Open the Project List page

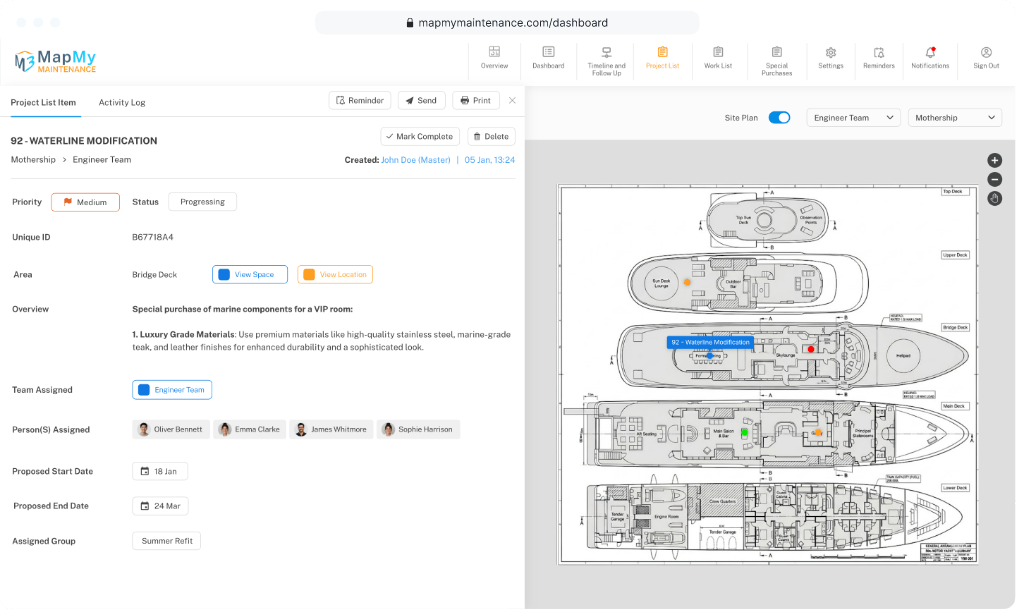pyautogui.click(x=662, y=58)
